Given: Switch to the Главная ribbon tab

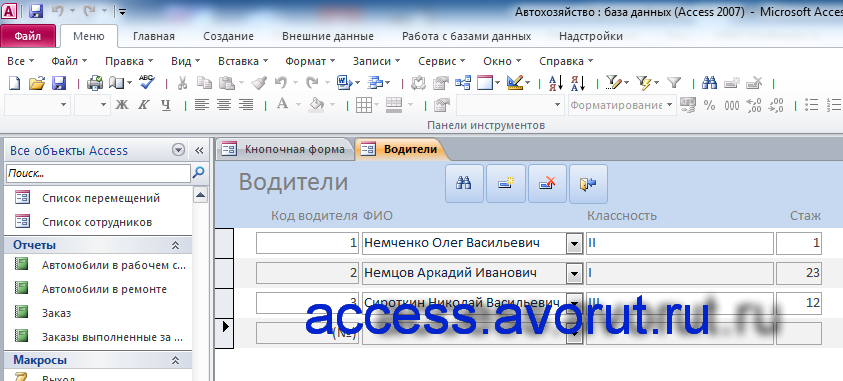Looking at the screenshot, I should [x=154, y=37].
